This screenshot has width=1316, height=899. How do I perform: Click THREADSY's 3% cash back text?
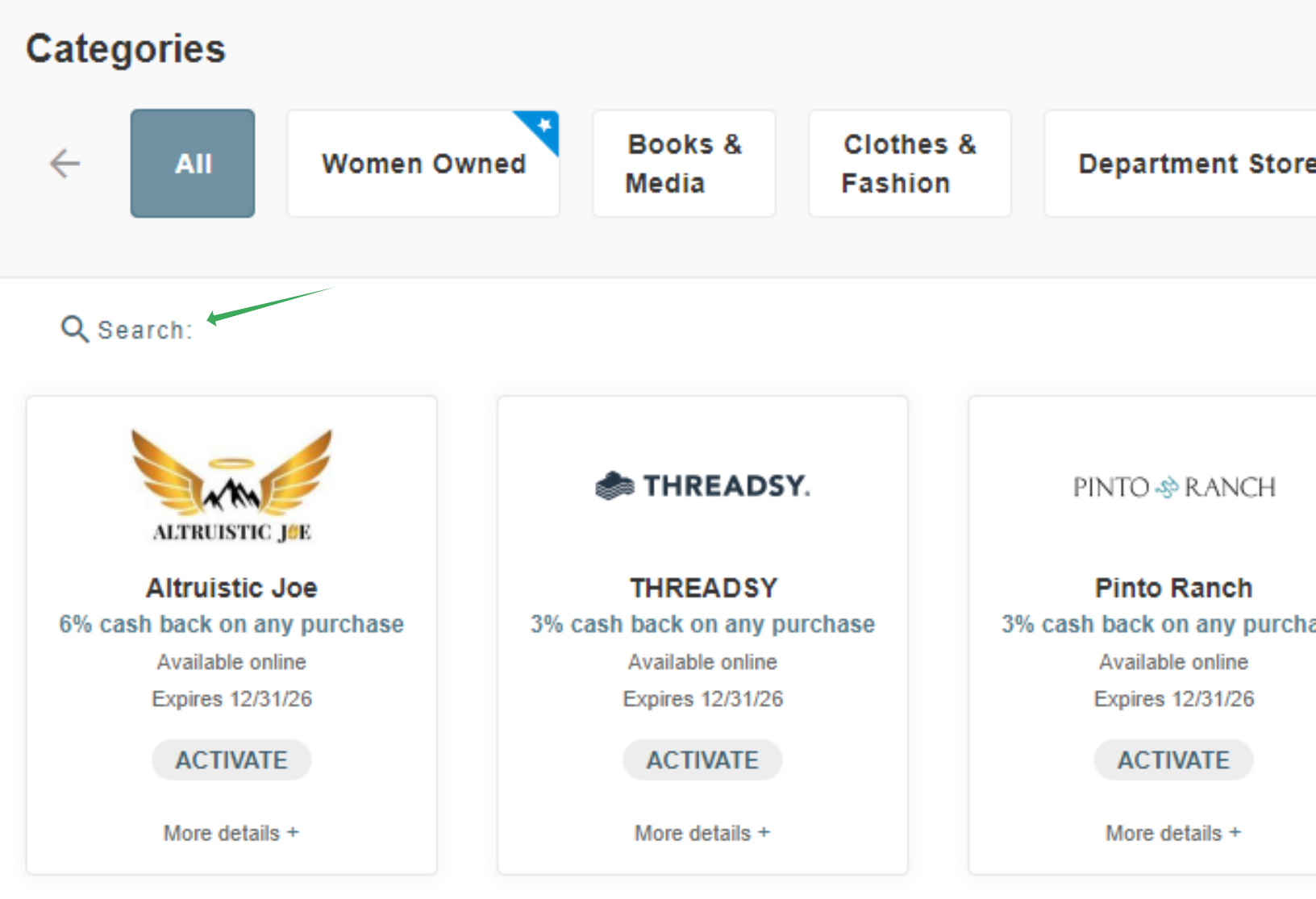click(702, 624)
